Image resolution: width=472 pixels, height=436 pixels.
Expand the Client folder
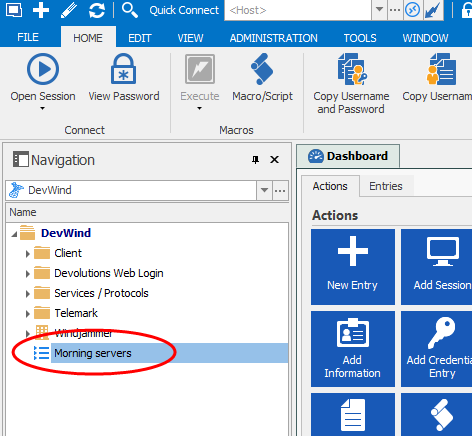tap(28, 254)
